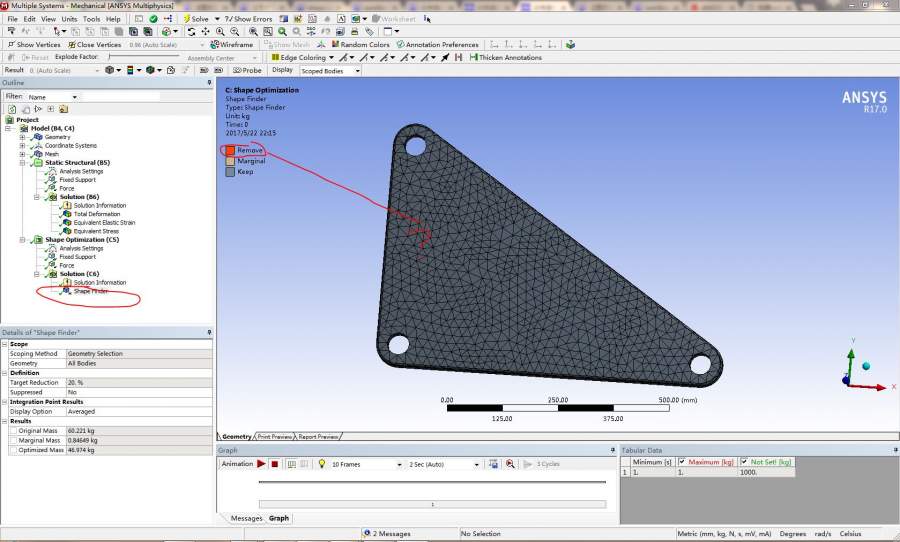Click the Zoom to Fit icon

pos(268,32)
